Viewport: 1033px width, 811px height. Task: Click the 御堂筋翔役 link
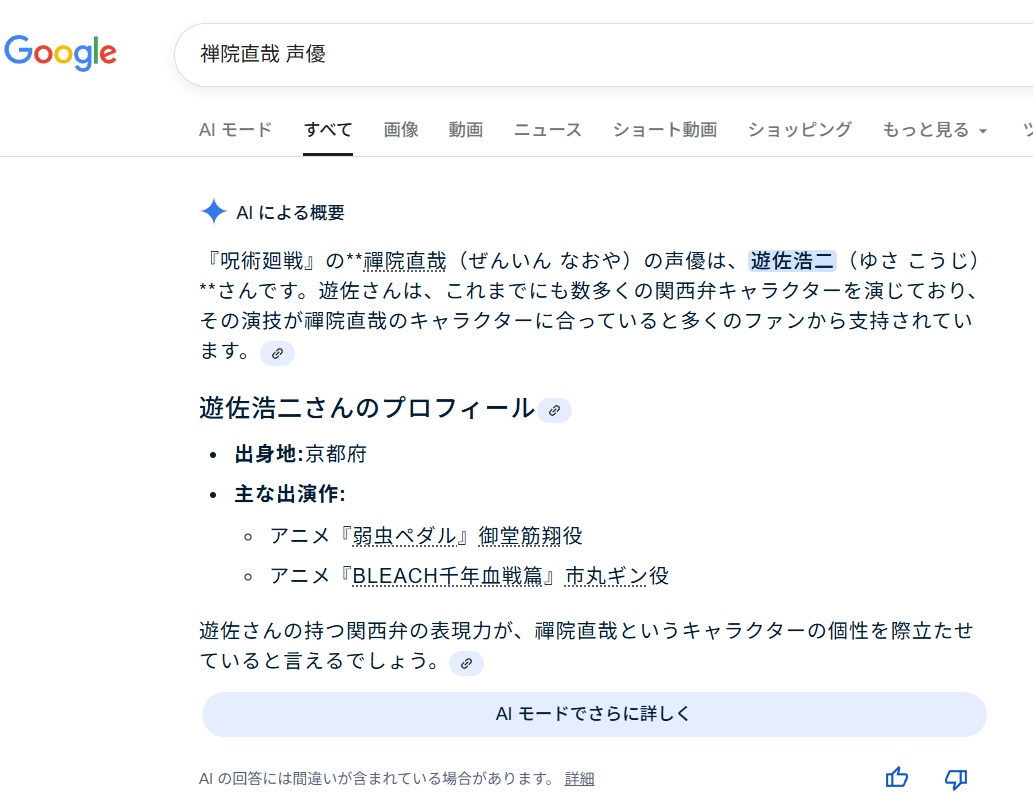click(530, 536)
